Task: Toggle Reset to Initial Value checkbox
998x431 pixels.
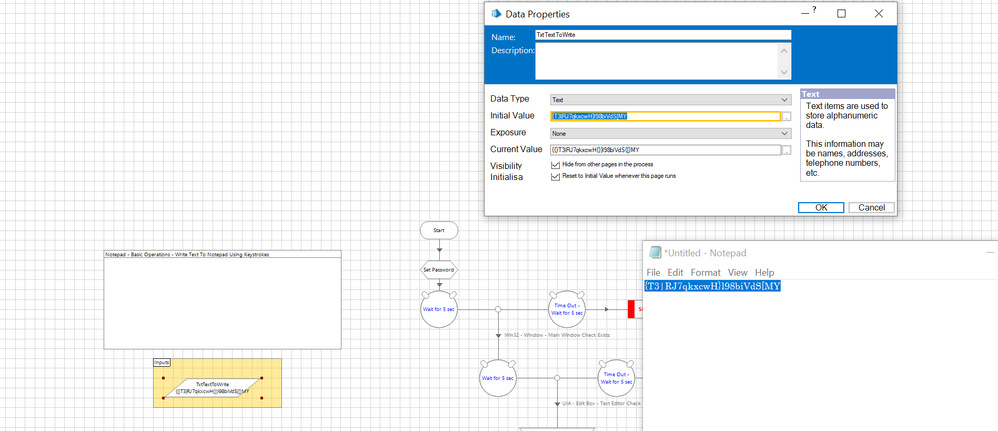Action: [556, 176]
